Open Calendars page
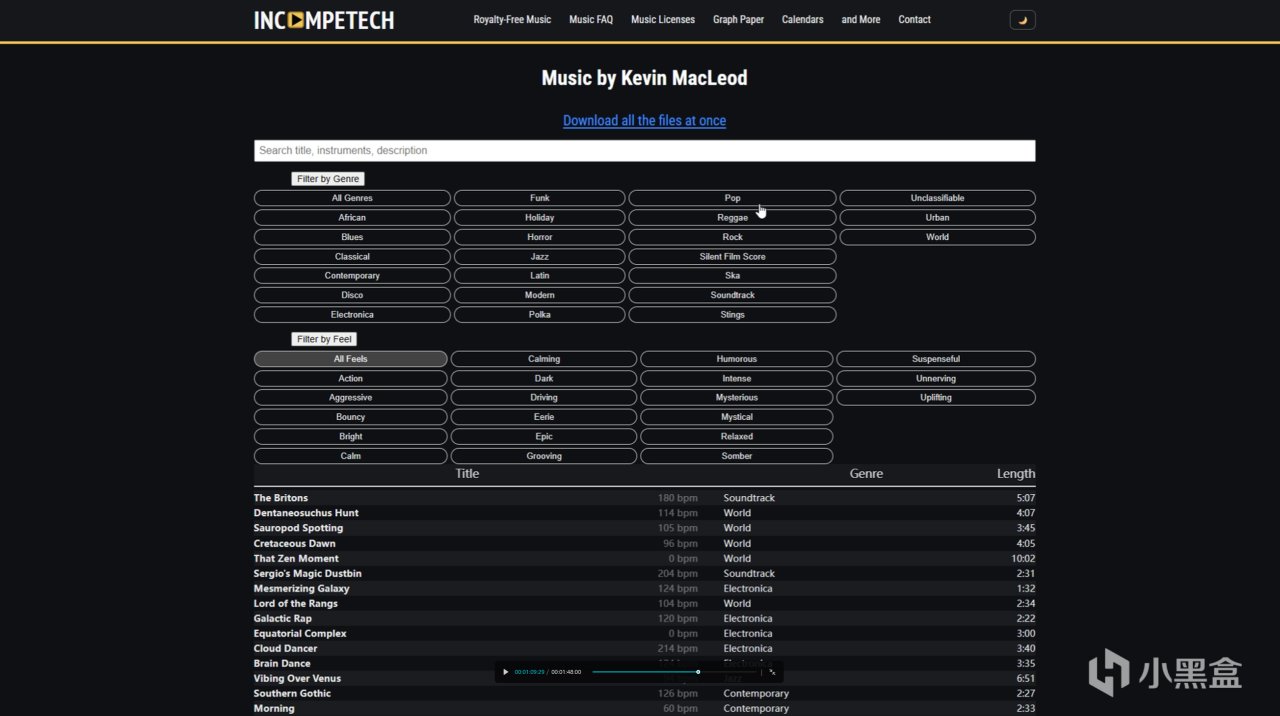1280x716 pixels. click(803, 20)
